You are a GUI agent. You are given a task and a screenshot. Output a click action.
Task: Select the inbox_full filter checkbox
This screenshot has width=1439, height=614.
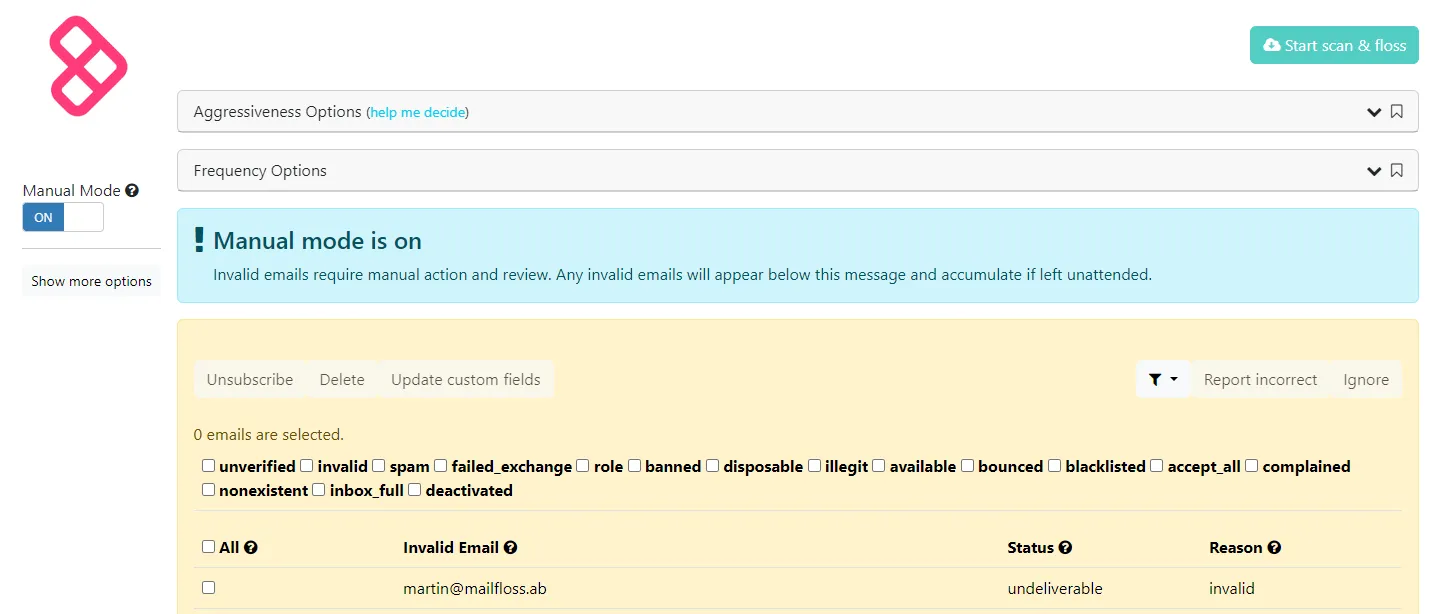click(x=318, y=489)
